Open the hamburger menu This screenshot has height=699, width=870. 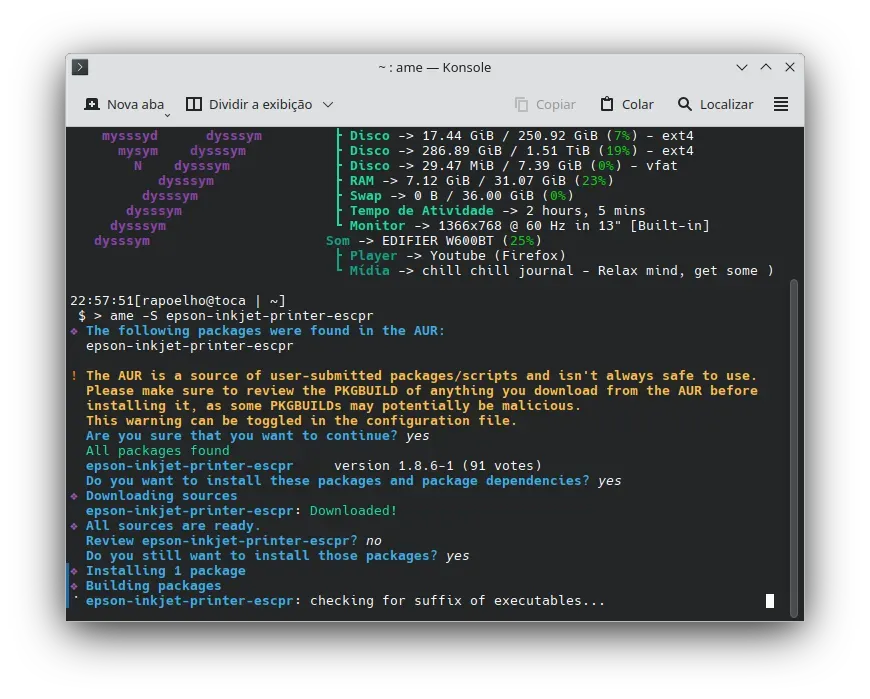pos(781,104)
